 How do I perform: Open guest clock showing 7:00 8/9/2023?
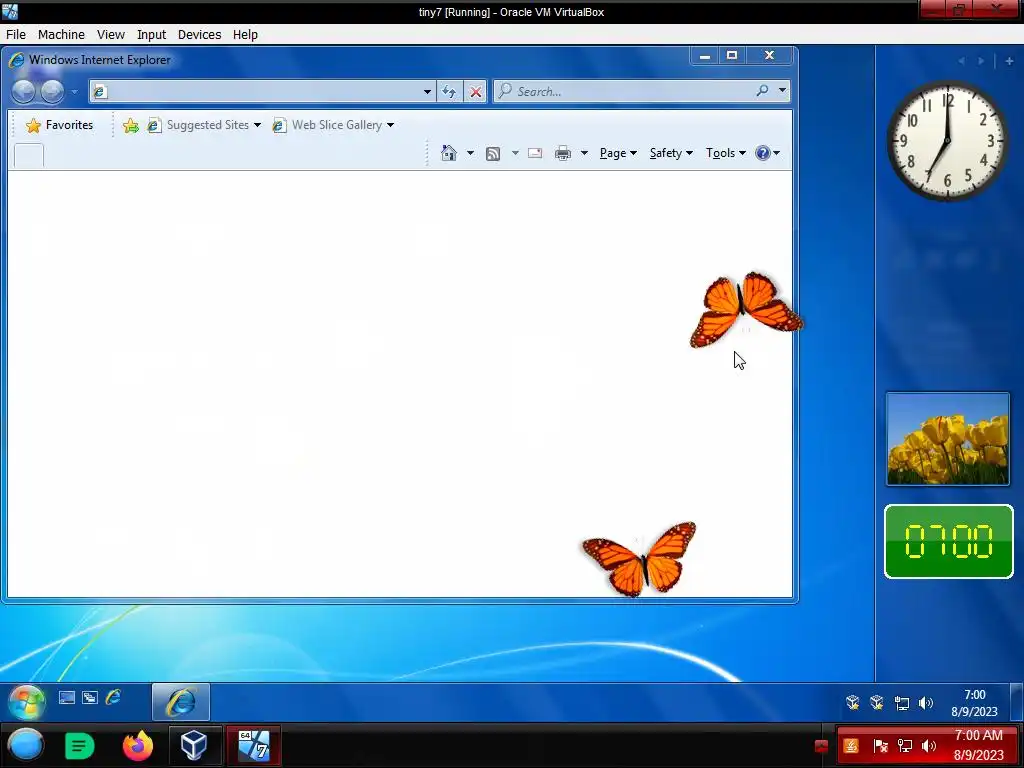974,703
